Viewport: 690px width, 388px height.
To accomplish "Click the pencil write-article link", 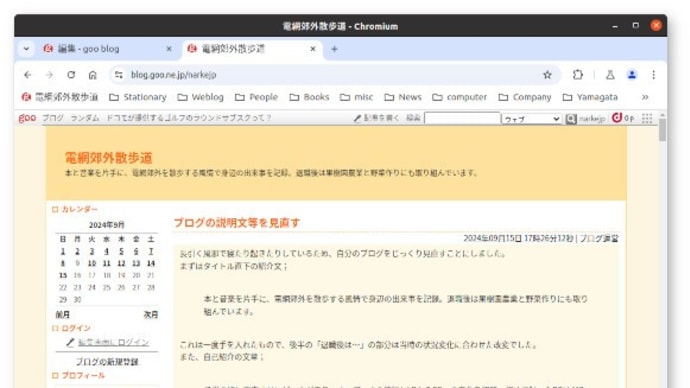I will 377,118.
